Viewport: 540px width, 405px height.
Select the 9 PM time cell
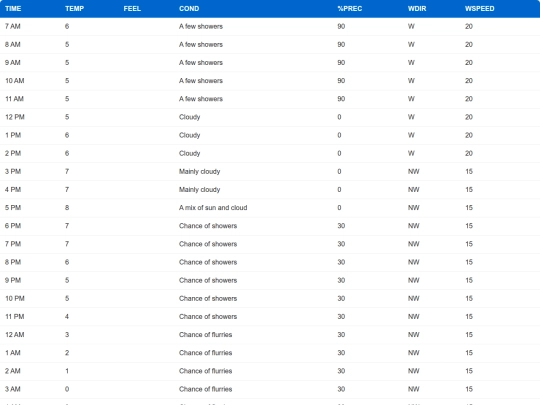pyautogui.click(x=13, y=280)
